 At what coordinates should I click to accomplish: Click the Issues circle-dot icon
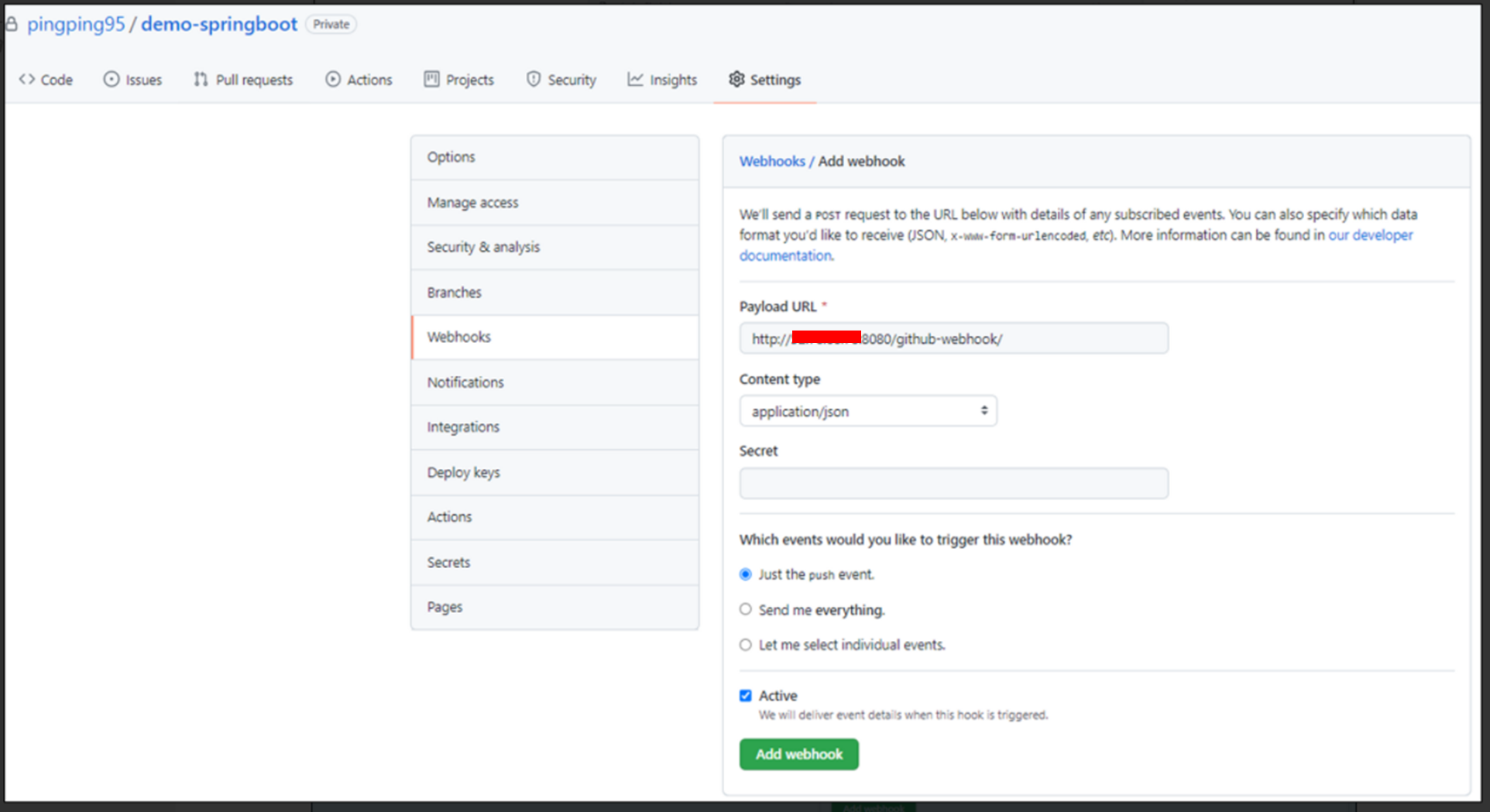tap(112, 79)
